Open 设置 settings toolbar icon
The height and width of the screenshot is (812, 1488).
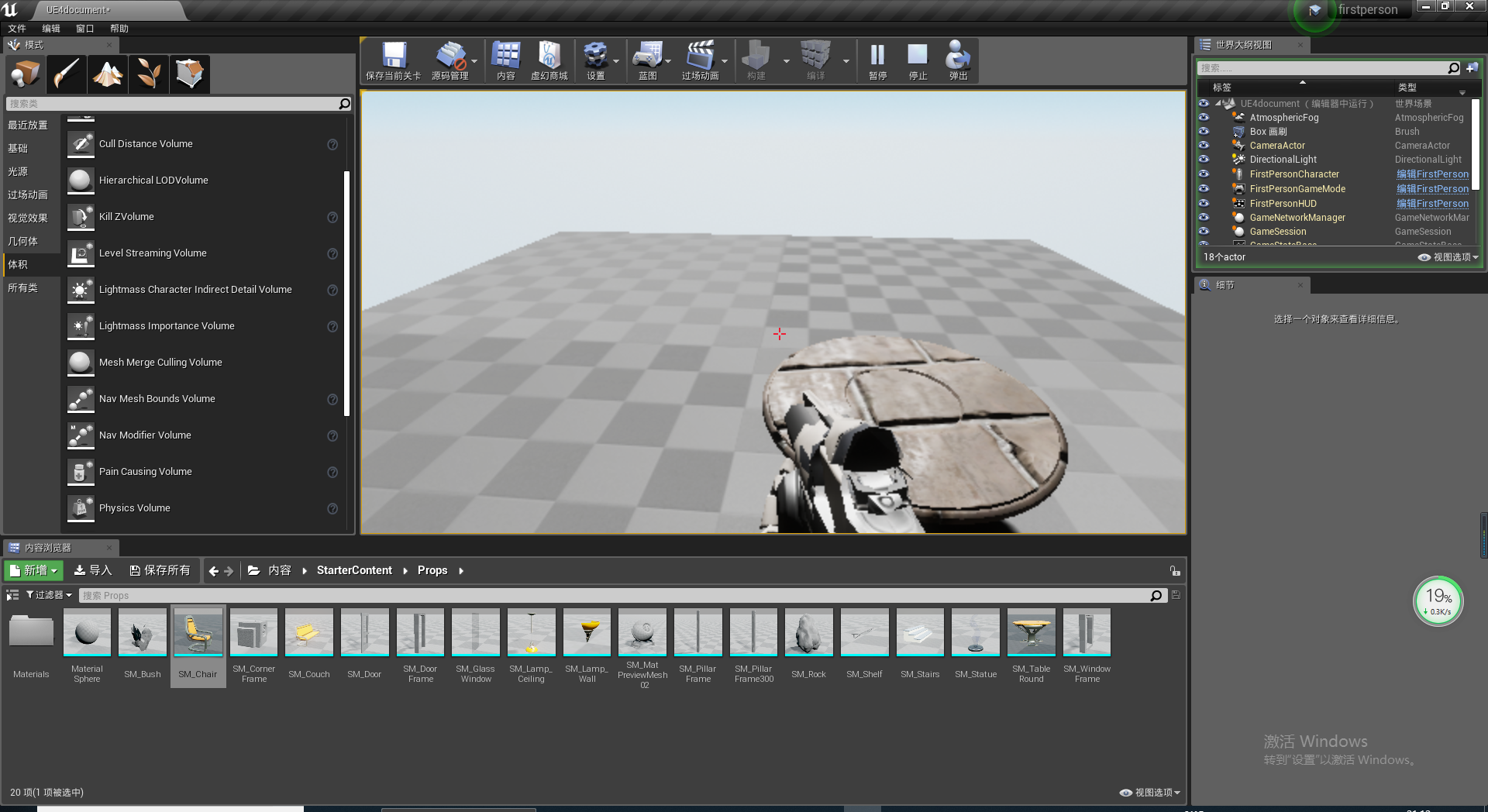pyautogui.click(x=595, y=60)
